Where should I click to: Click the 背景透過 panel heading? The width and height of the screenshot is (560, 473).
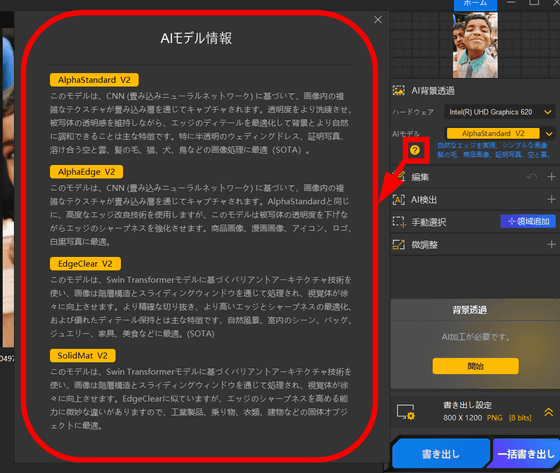[470, 310]
